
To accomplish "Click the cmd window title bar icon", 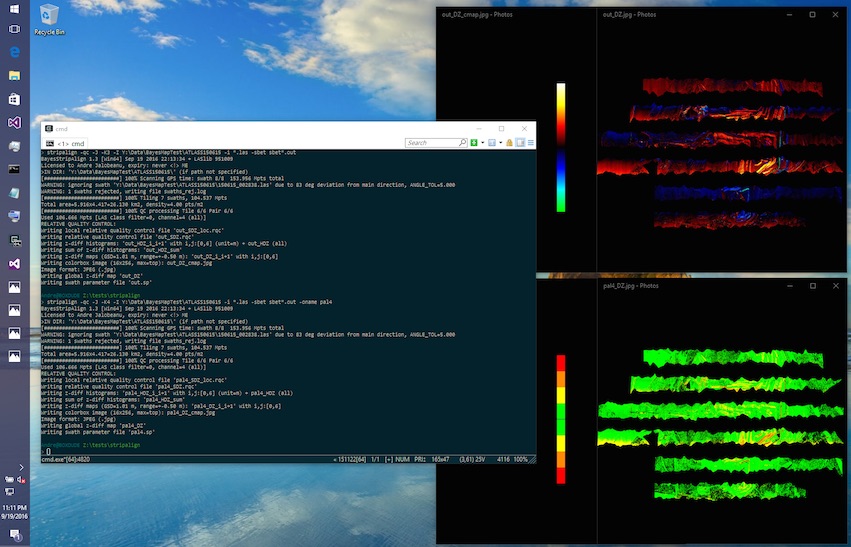I will (x=49, y=129).
